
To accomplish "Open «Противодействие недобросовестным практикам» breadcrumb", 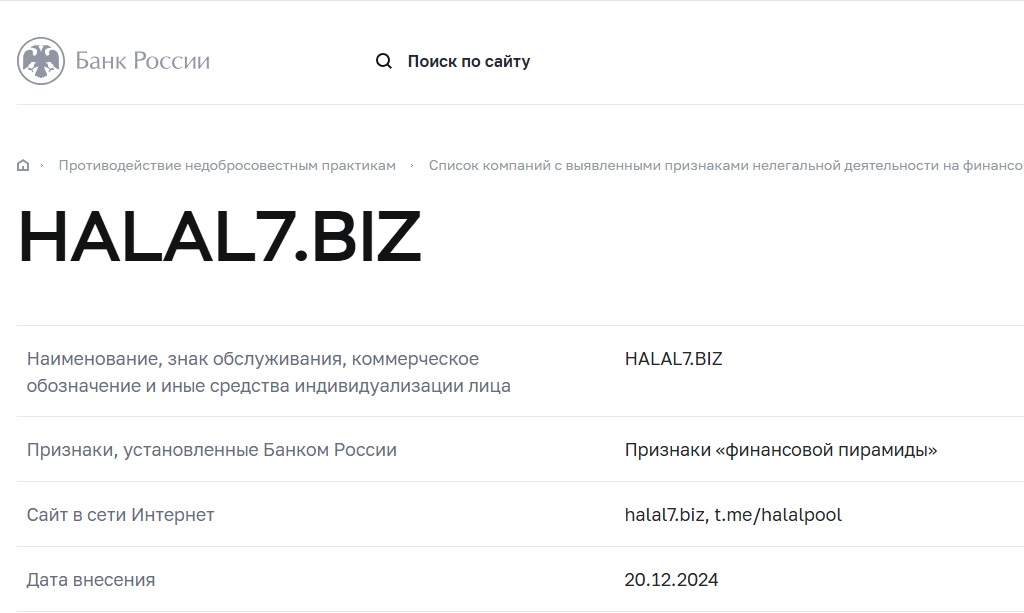I will pyautogui.click(x=227, y=166).
